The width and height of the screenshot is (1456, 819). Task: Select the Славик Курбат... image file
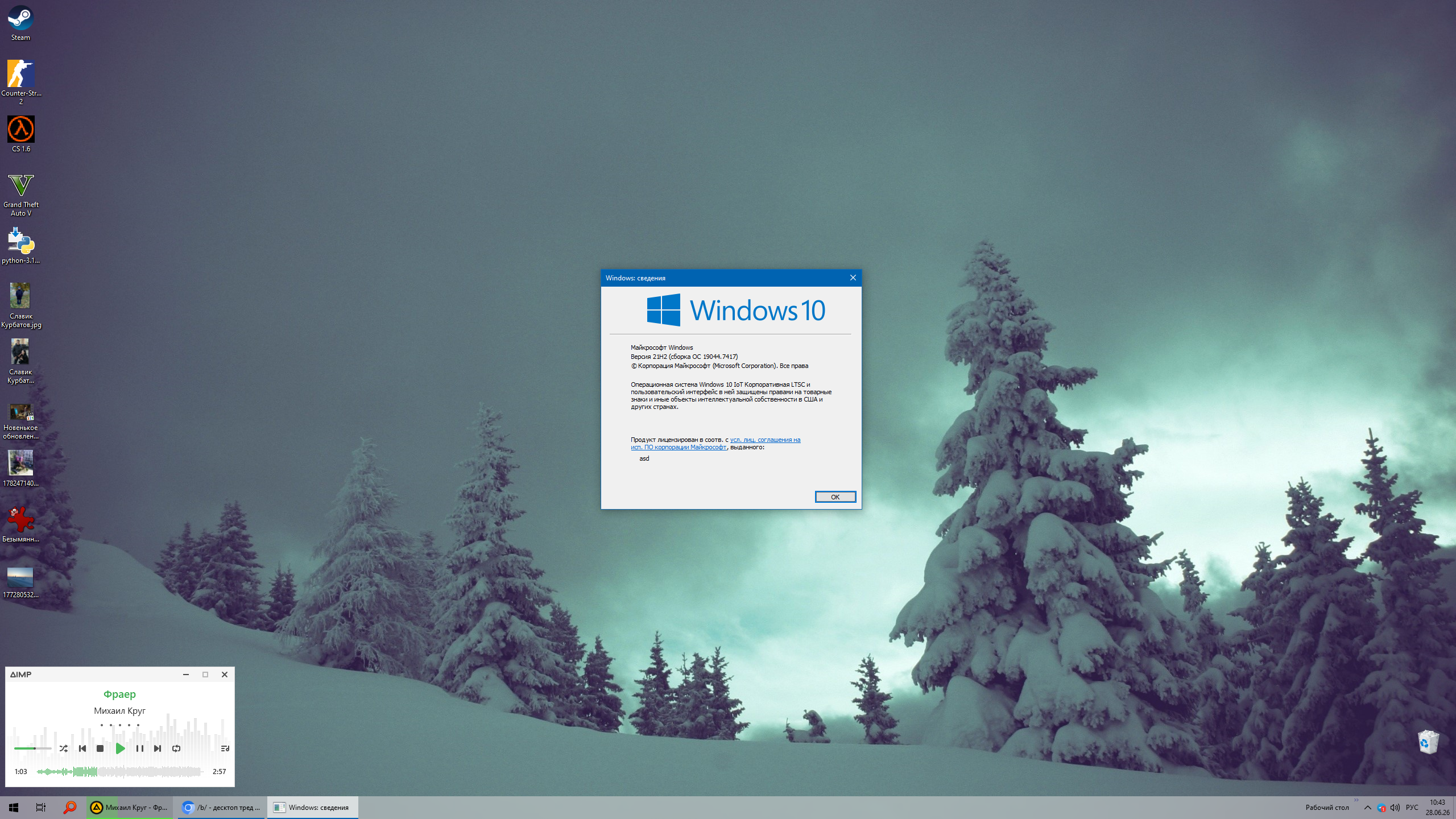[x=21, y=361]
